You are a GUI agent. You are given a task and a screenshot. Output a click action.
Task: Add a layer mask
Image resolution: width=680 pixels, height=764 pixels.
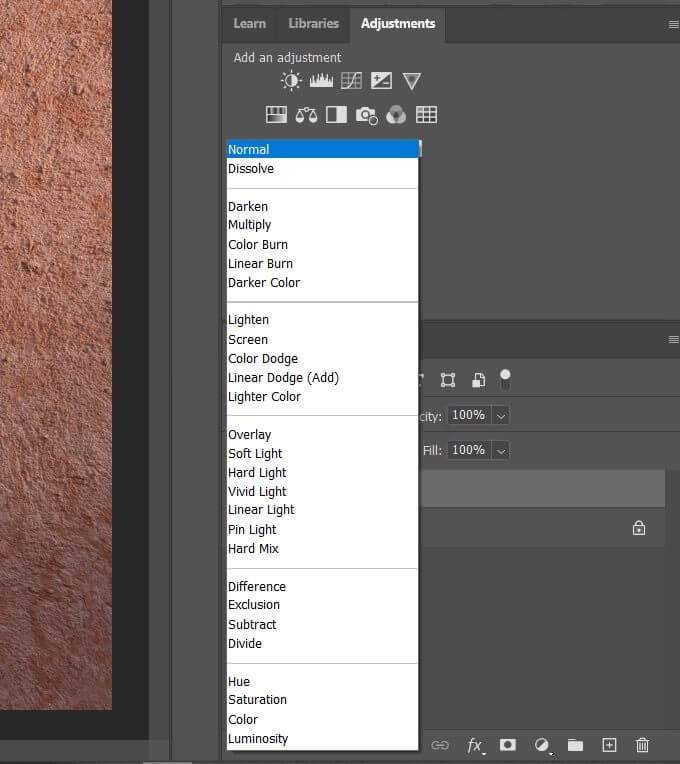pos(508,745)
